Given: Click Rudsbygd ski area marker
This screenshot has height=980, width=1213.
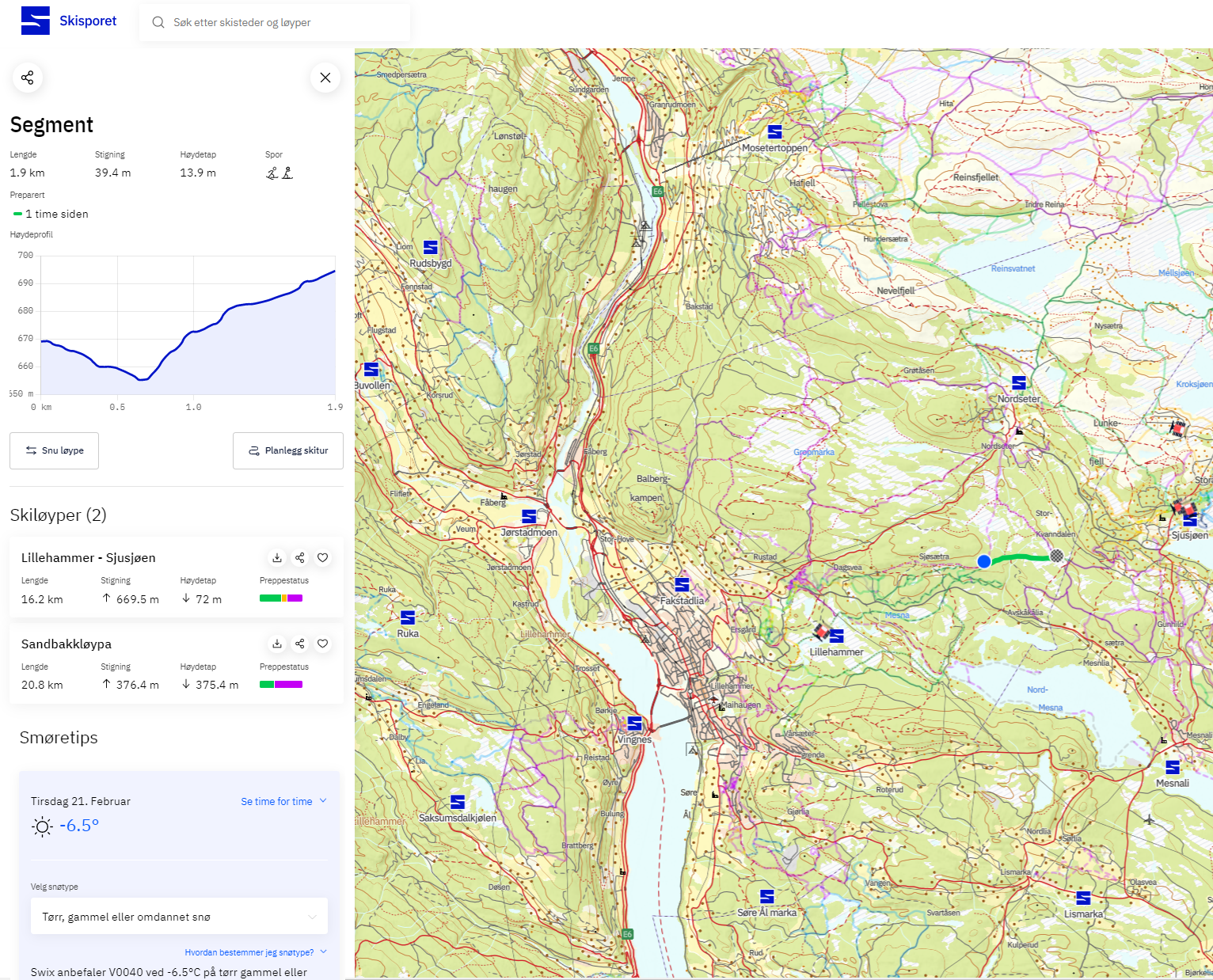Looking at the screenshot, I should pos(431,247).
